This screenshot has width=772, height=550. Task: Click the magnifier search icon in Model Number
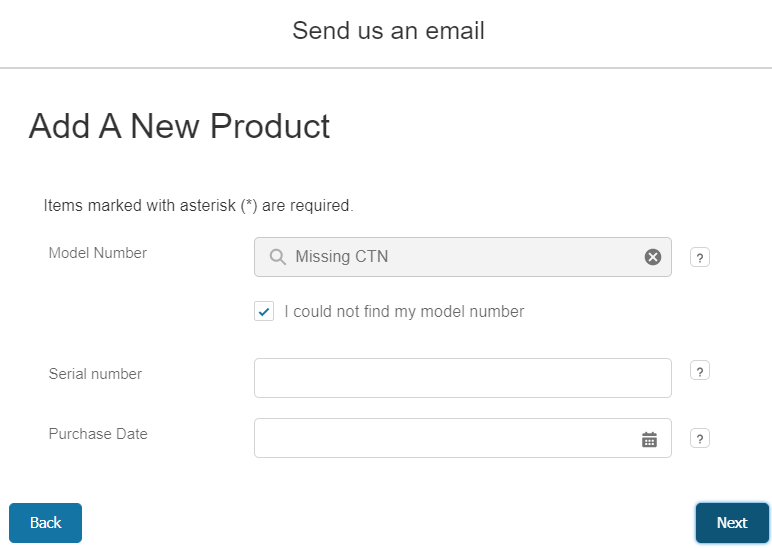pos(277,257)
